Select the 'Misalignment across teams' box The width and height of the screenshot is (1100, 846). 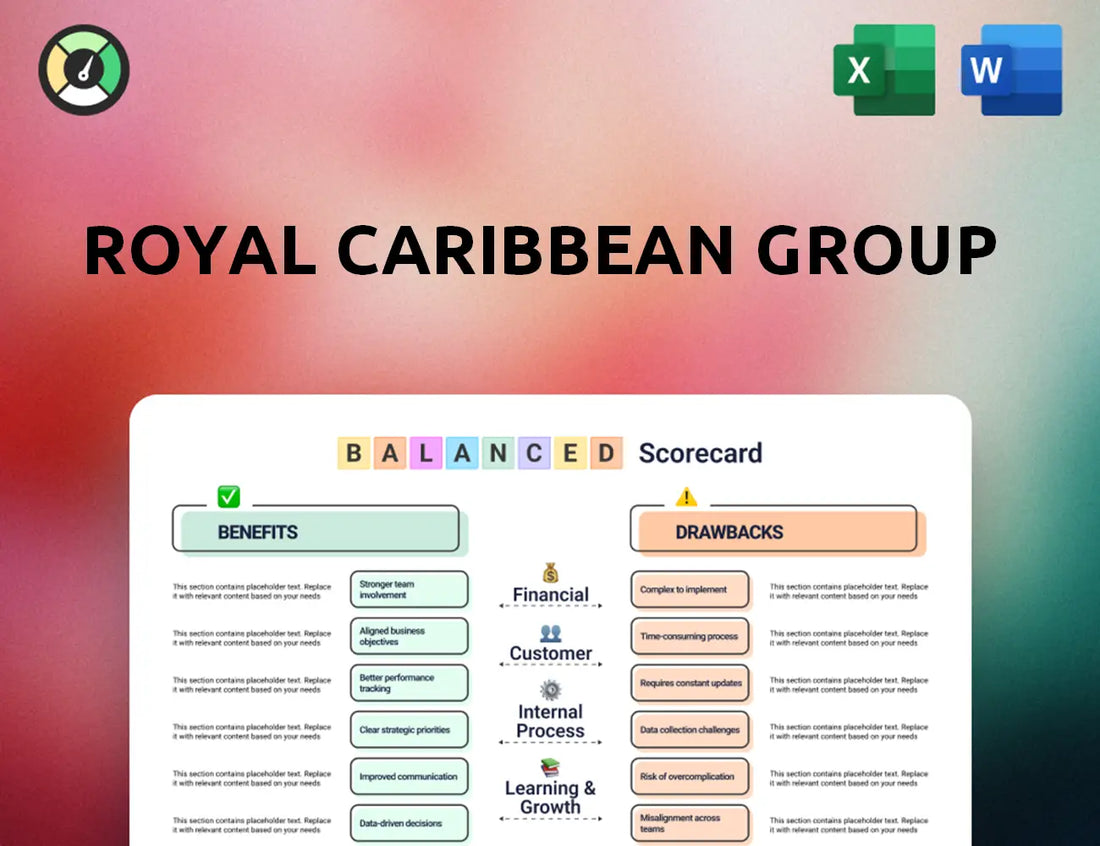pos(690,823)
